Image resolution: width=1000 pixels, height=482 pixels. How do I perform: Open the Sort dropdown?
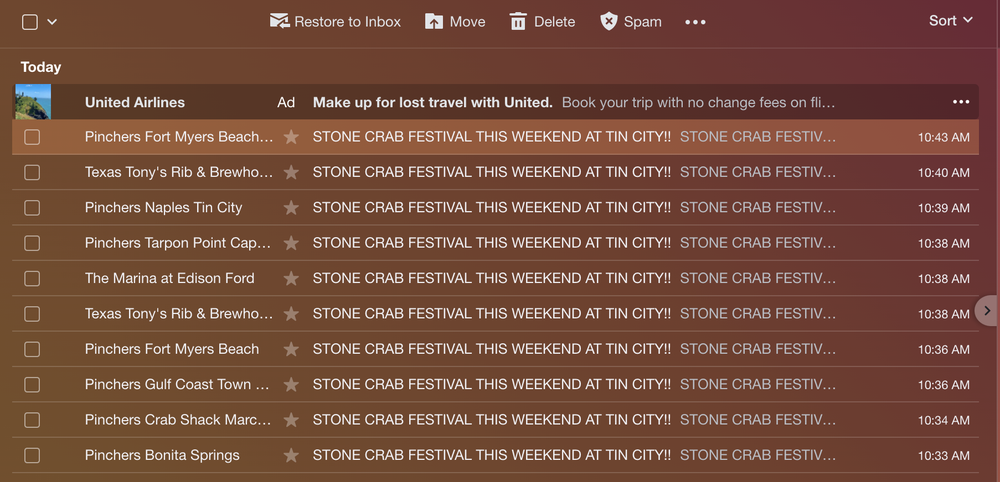[x=950, y=21]
